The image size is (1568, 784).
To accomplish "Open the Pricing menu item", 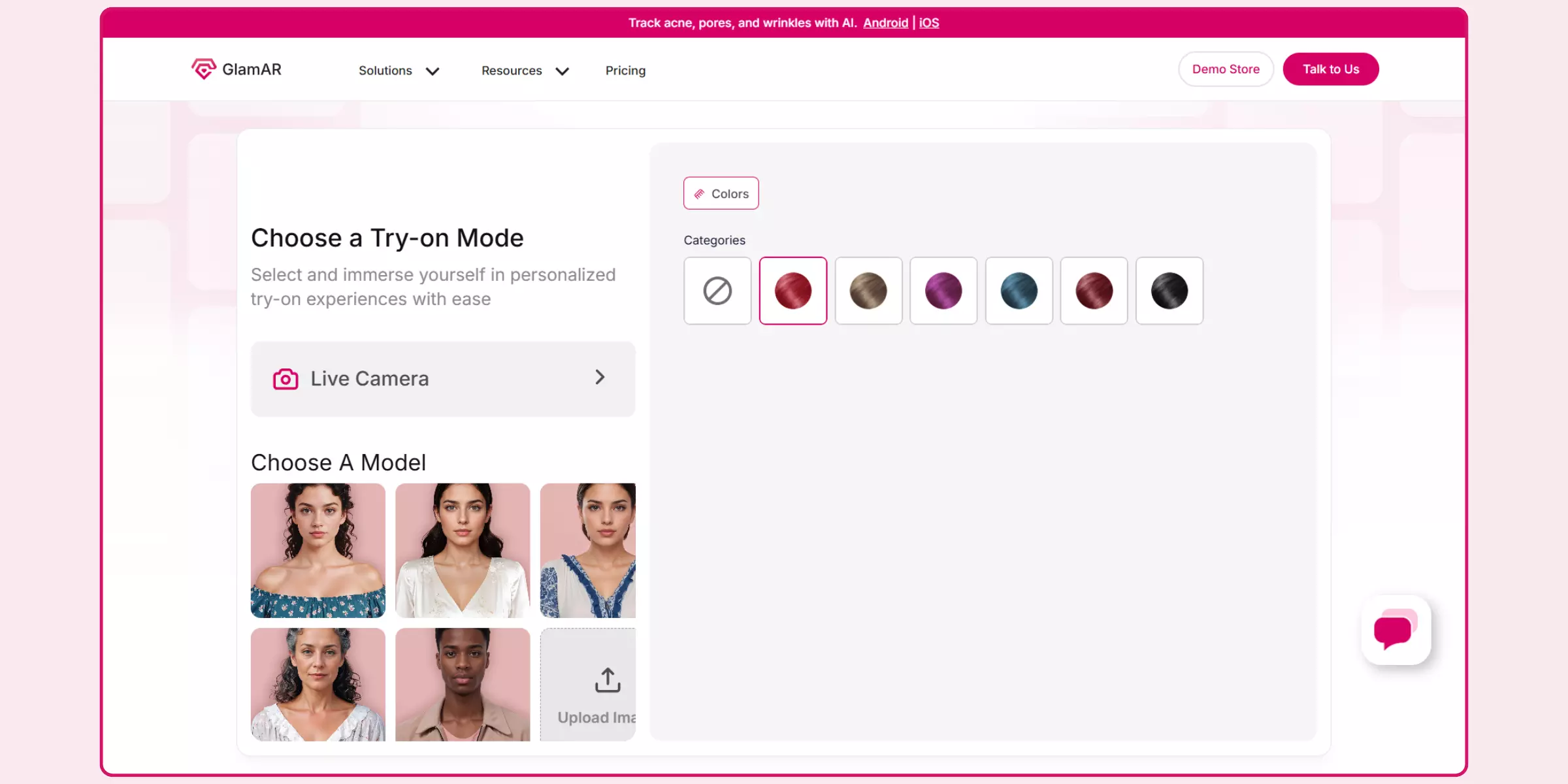I will tap(625, 71).
